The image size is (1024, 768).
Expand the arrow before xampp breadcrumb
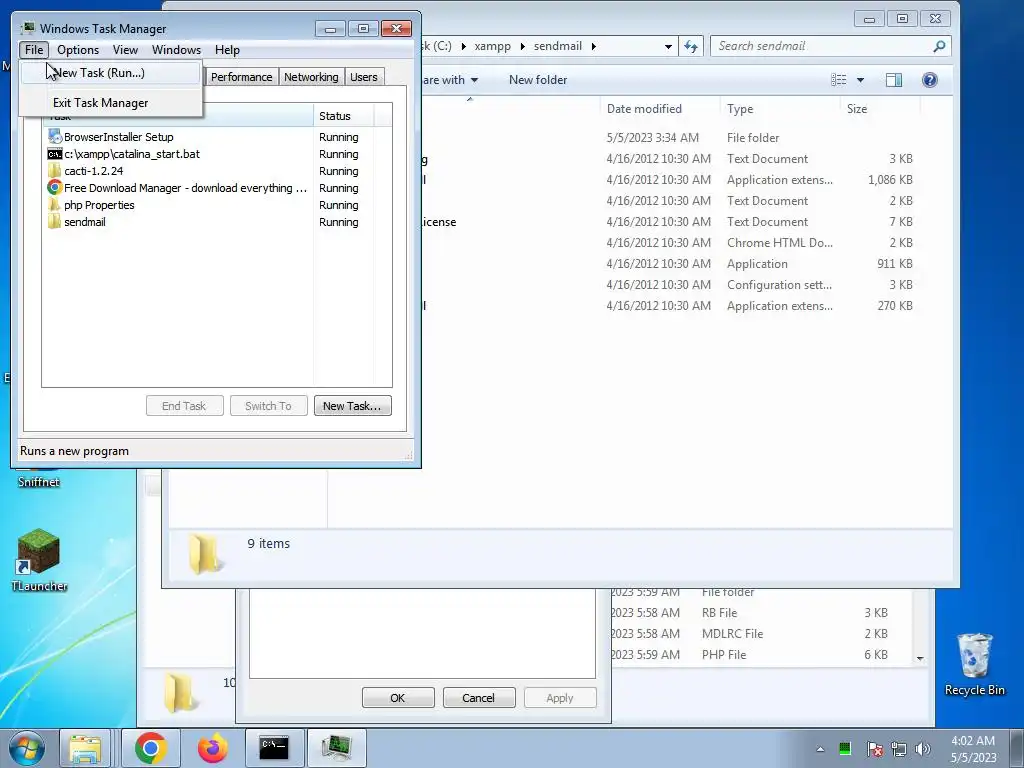[463, 46]
